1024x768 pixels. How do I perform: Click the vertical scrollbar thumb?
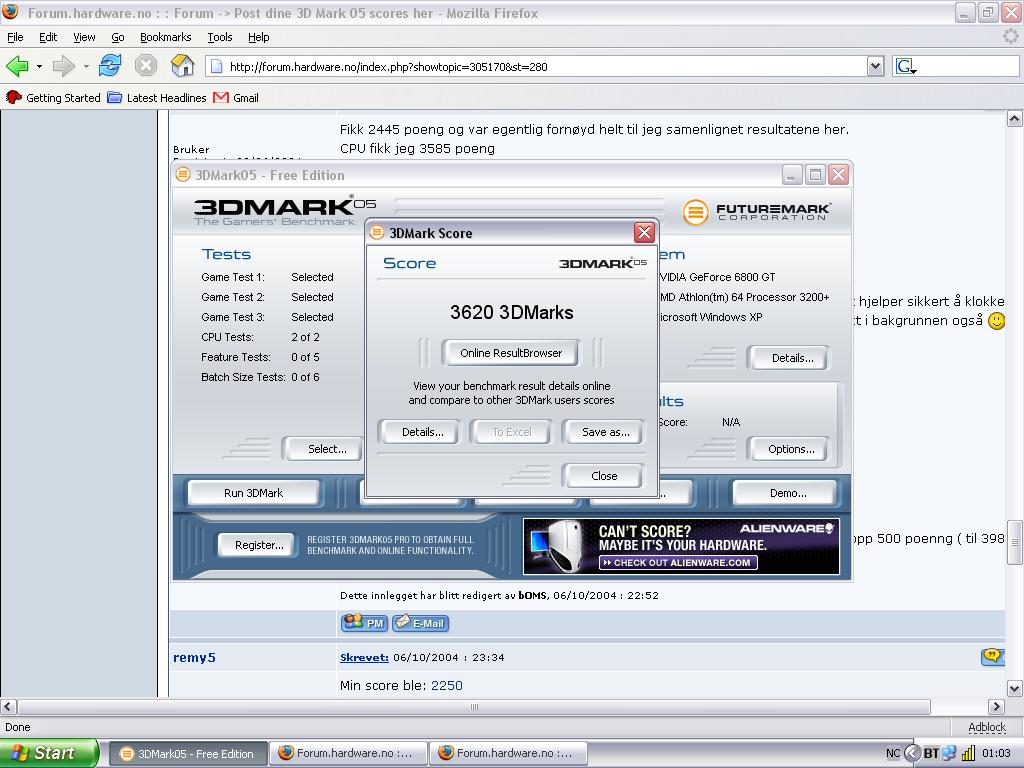(1014, 541)
